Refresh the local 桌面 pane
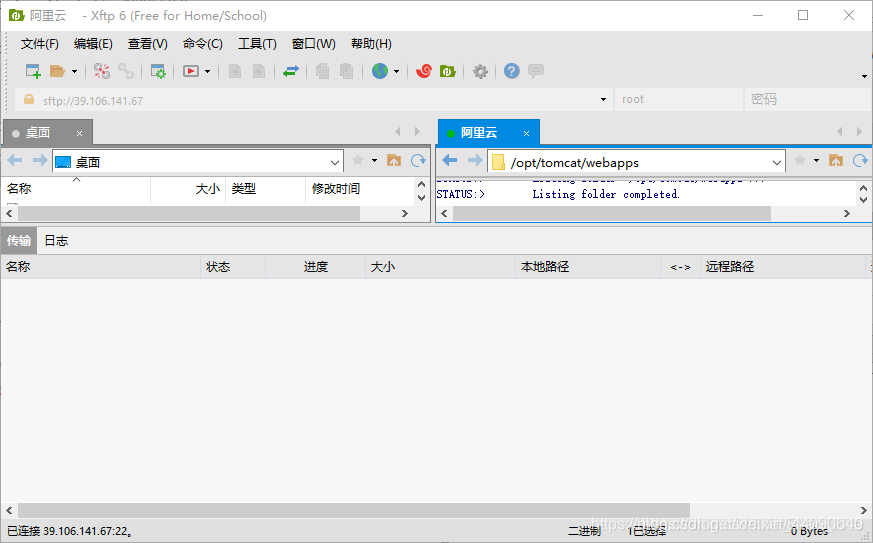Viewport: 873px width, 543px height. (418, 160)
